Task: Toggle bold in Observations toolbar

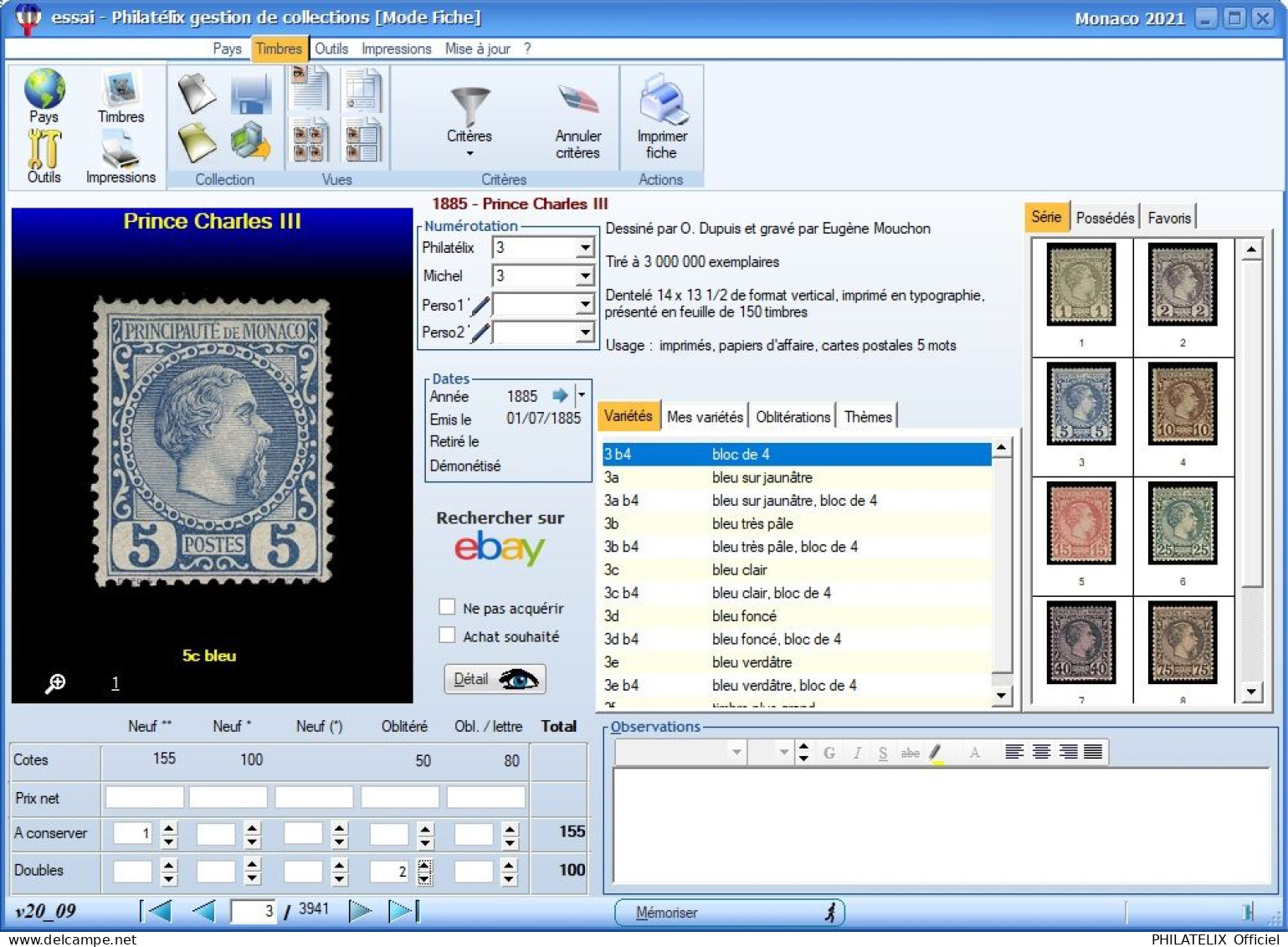Action: (829, 753)
